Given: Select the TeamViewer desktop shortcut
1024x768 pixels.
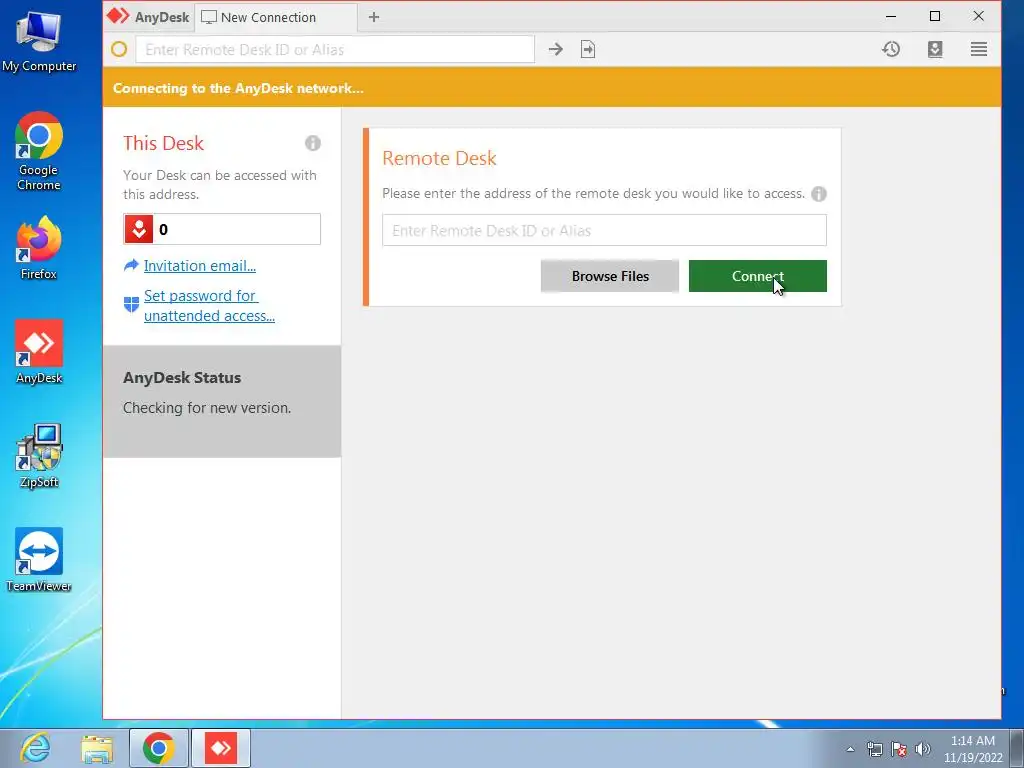Looking at the screenshot, I should [x=39, y=560].
